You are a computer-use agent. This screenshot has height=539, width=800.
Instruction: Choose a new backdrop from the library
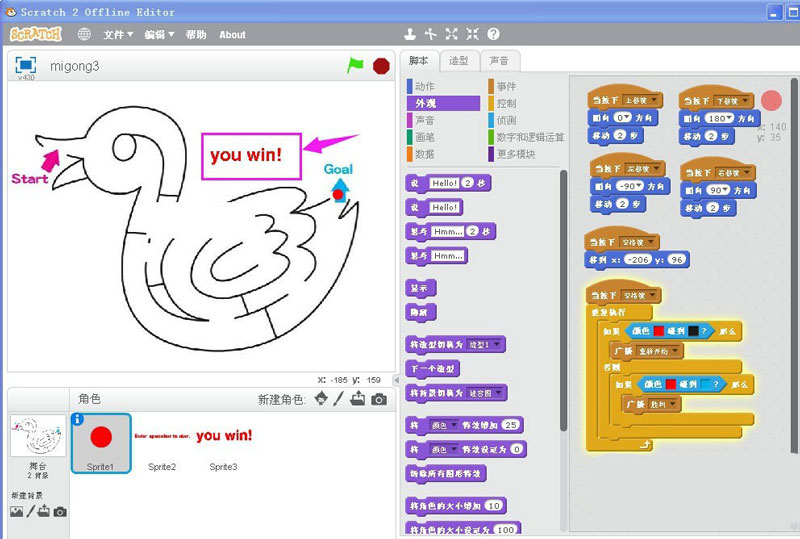point(16,511)
